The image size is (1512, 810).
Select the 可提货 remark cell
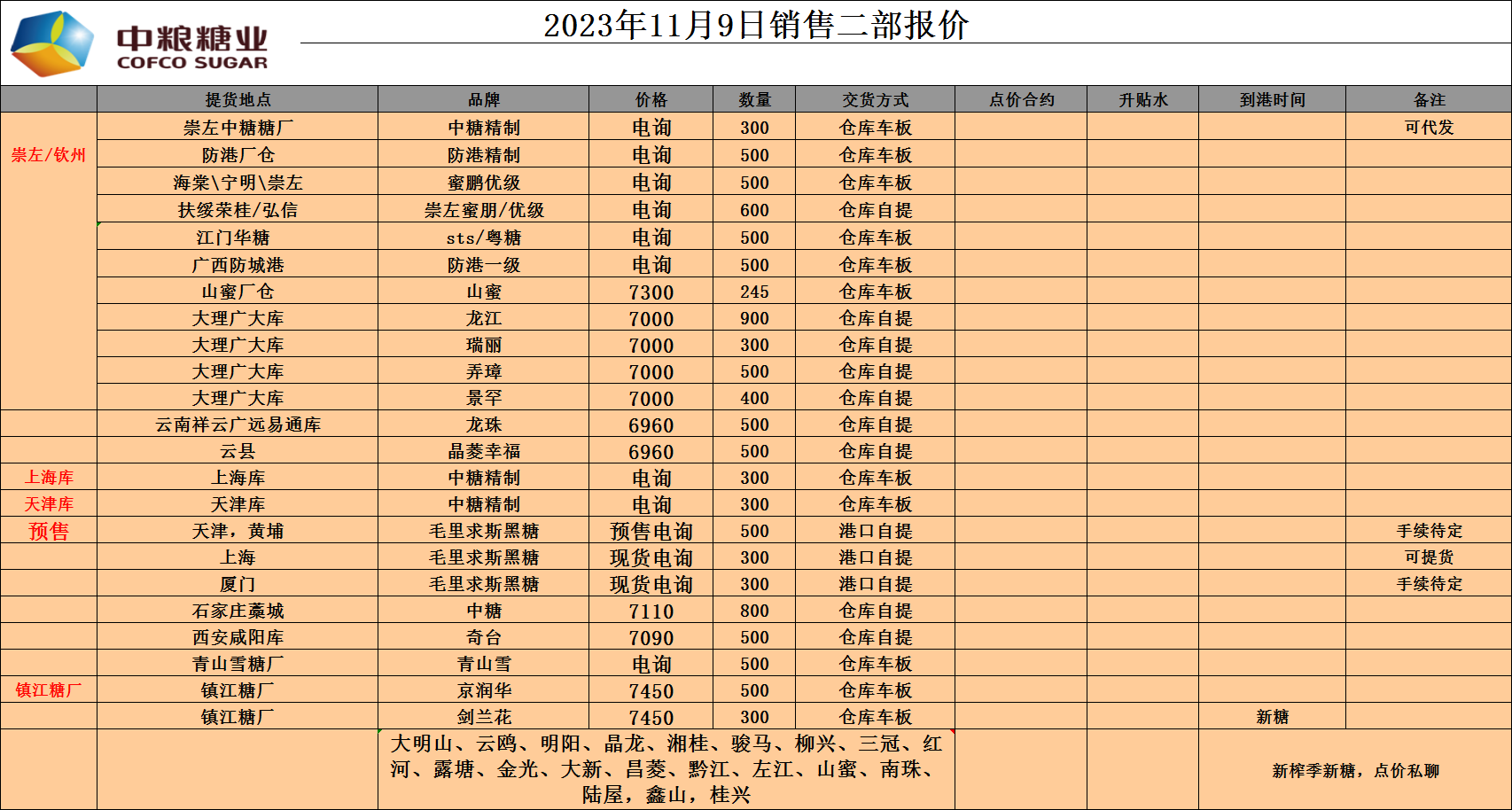(1429, 557)
